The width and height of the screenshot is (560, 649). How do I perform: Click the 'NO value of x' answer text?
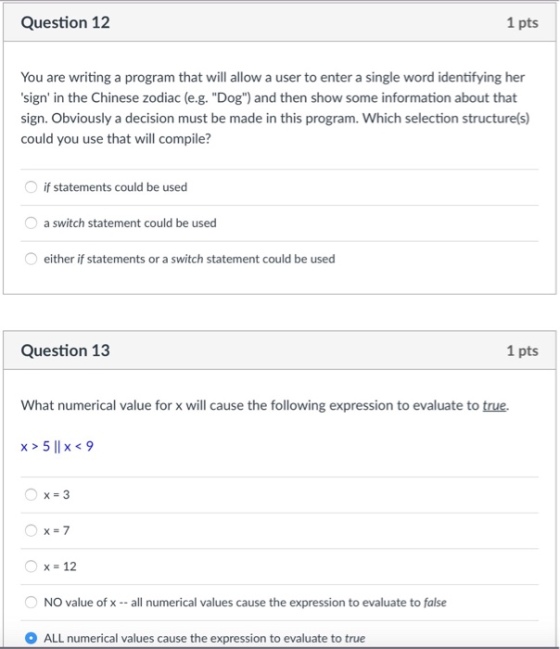(245, 602)
